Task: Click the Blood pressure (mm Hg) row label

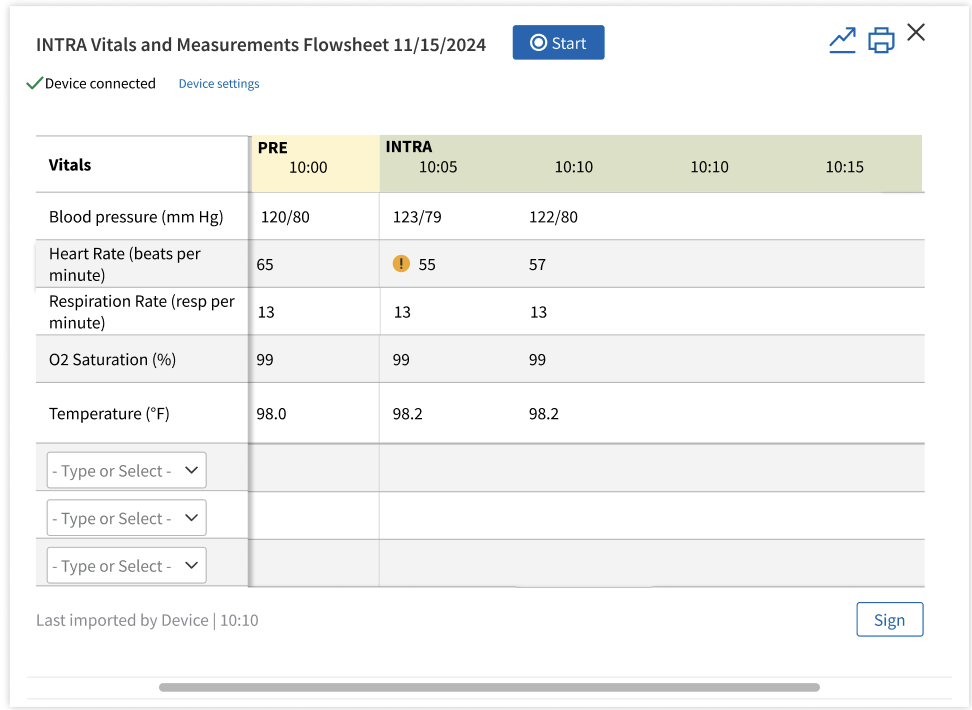Action: [136, 217]
